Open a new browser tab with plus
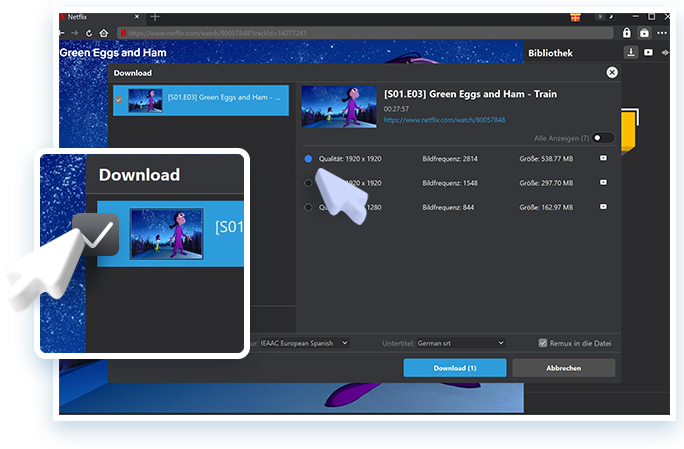This screenshot has height=449, width=684. coord(155,17)
